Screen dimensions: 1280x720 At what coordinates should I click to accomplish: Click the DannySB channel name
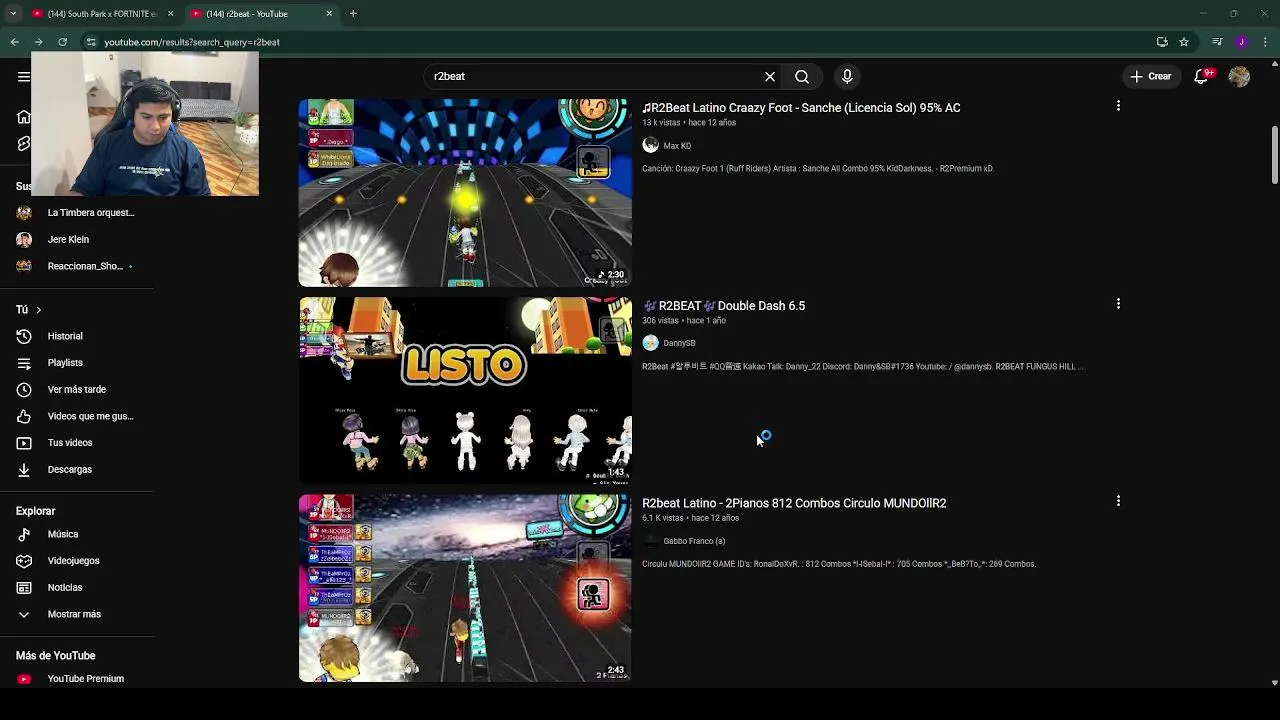click(x=679, y=343)
